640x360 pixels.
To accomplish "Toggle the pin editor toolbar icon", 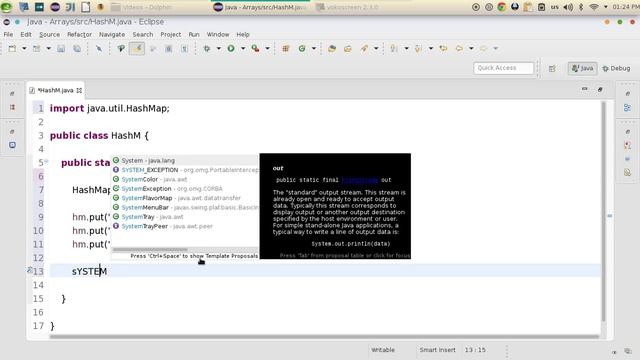I will (121, 49).
